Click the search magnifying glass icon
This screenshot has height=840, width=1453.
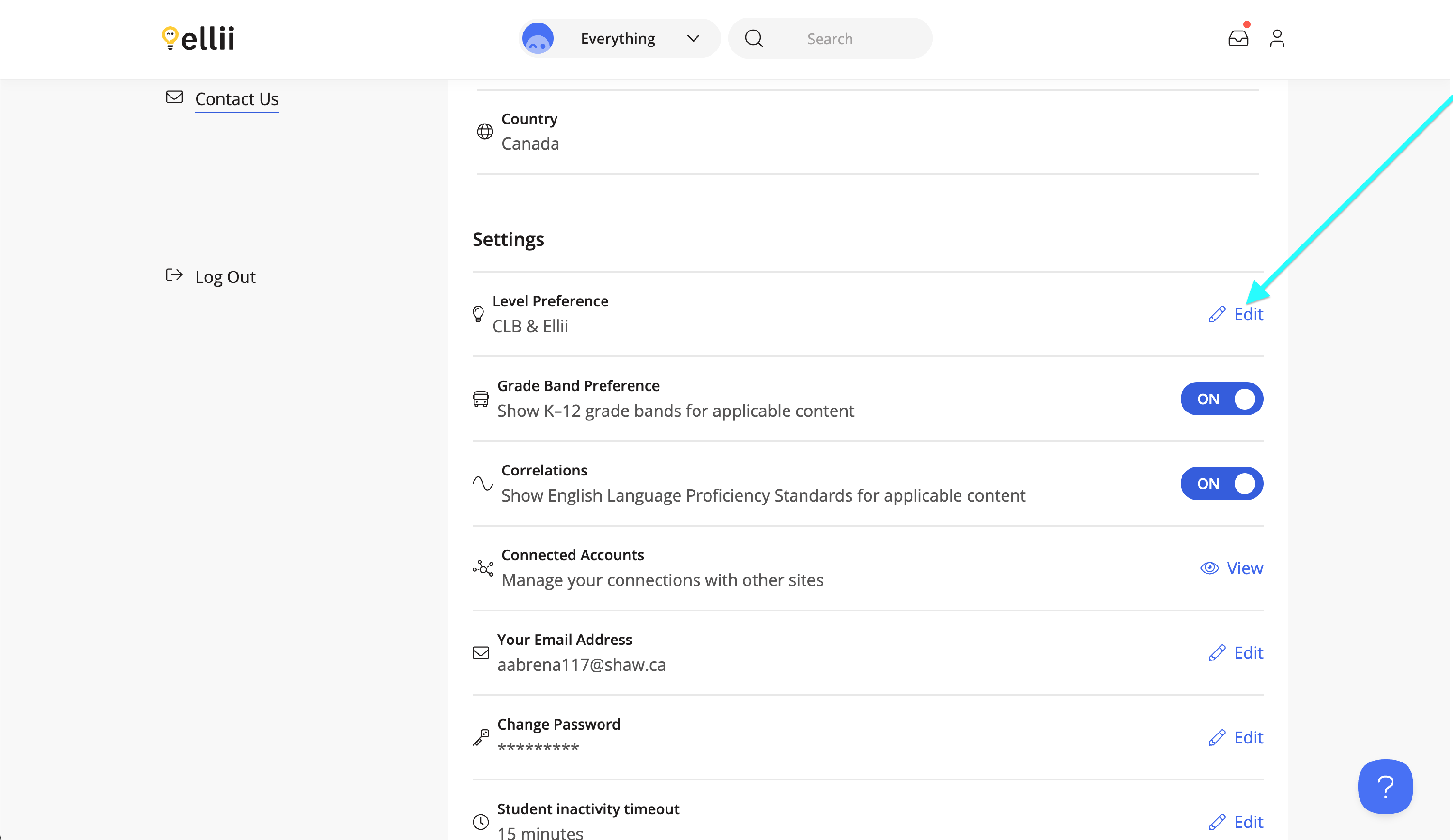[x=754, y=39]
